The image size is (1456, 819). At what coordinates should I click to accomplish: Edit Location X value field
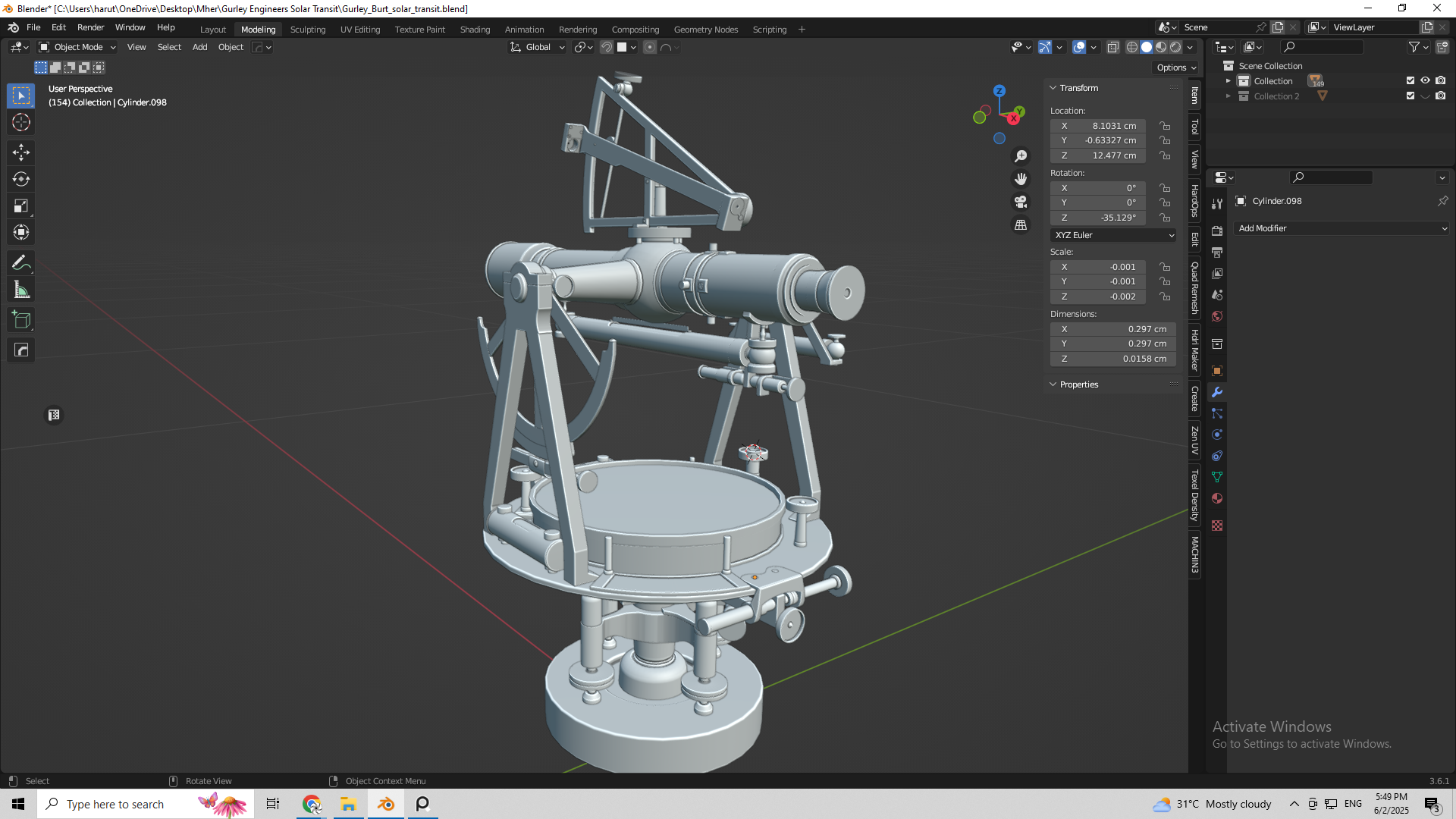pyautogui.click(x=1098, y=126)
